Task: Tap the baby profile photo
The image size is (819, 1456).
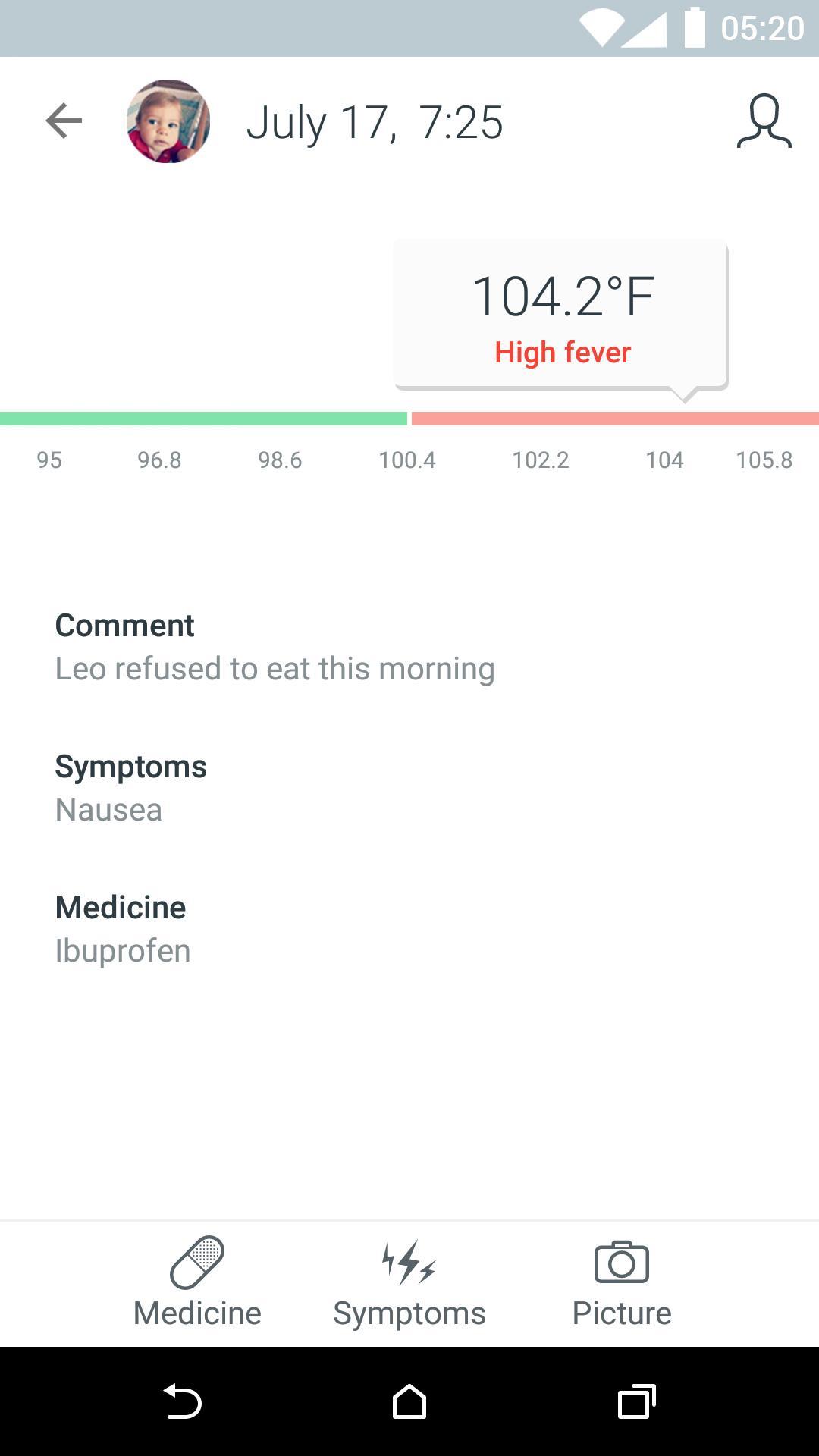Action: coord(168,121)
